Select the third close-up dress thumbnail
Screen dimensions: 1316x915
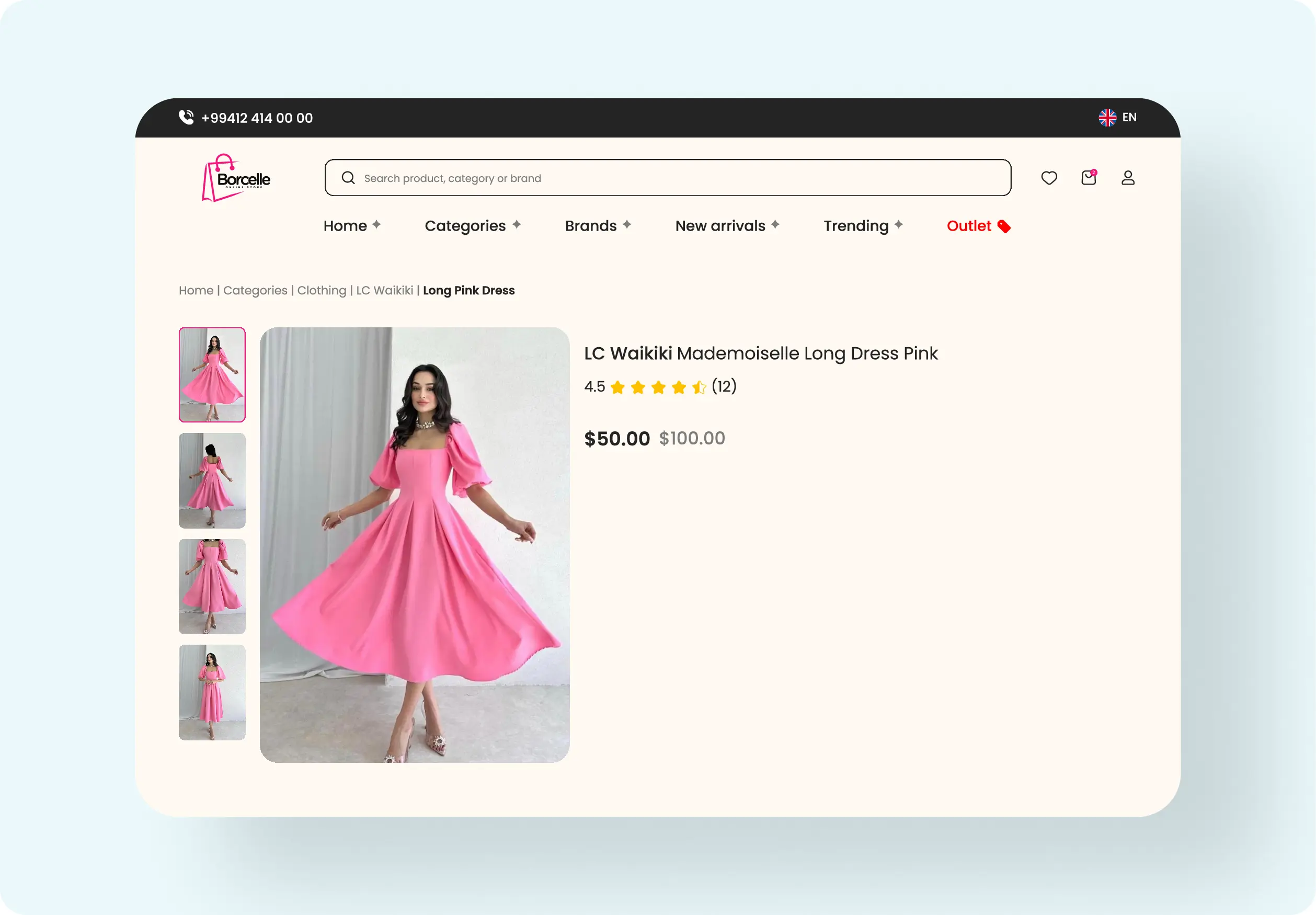pyautogui.click(x=212, y=587)
